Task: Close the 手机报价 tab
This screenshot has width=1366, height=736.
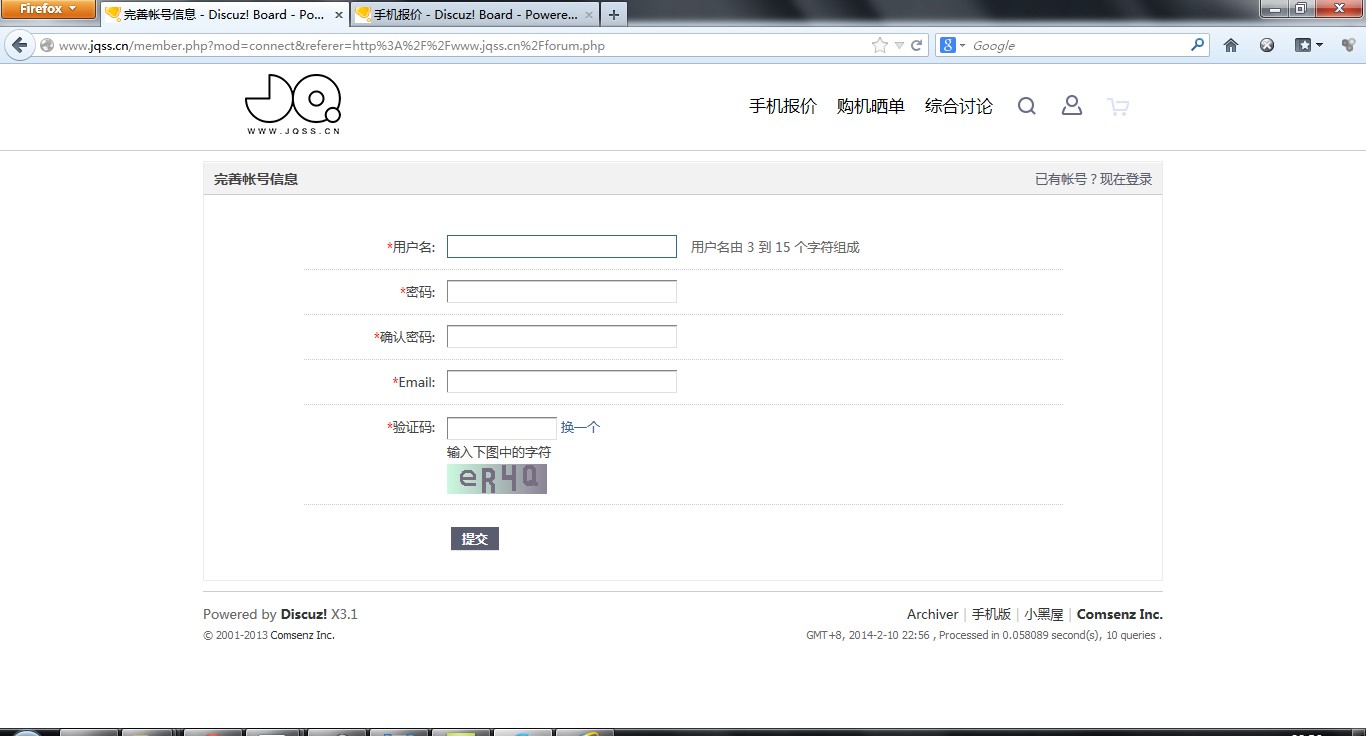Action: point(589,15)
